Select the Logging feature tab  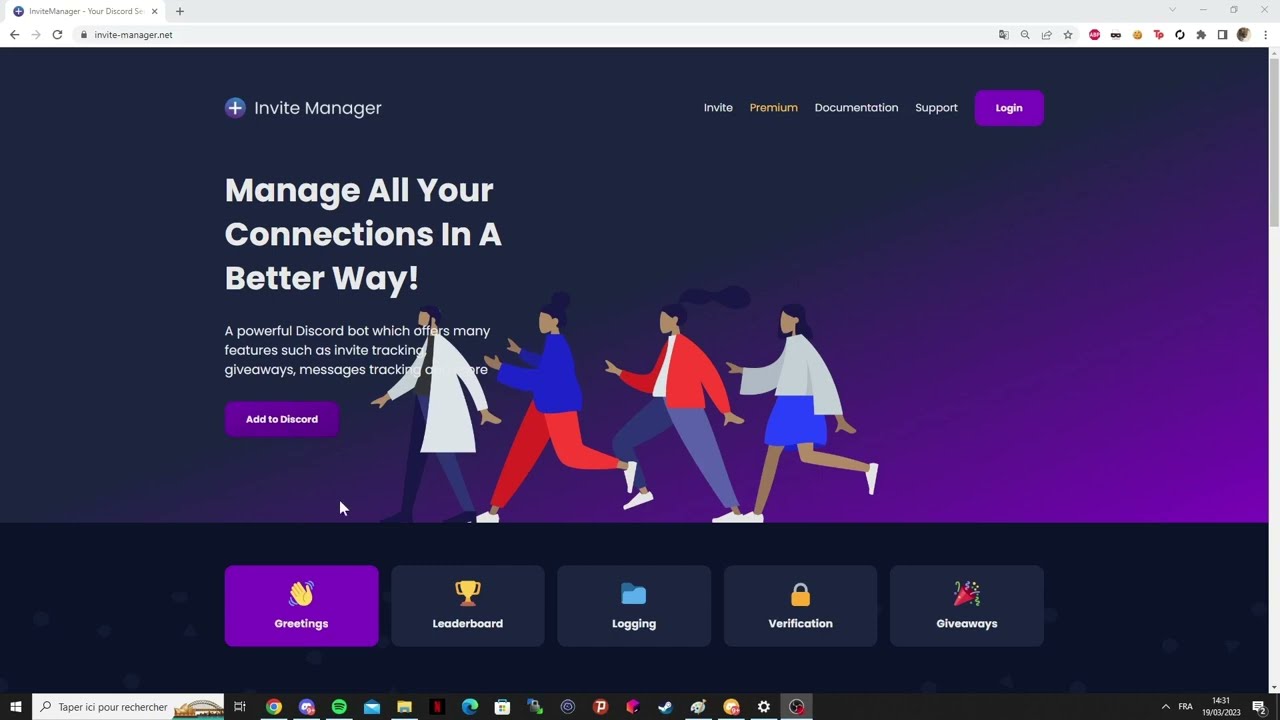click(634, 606)
